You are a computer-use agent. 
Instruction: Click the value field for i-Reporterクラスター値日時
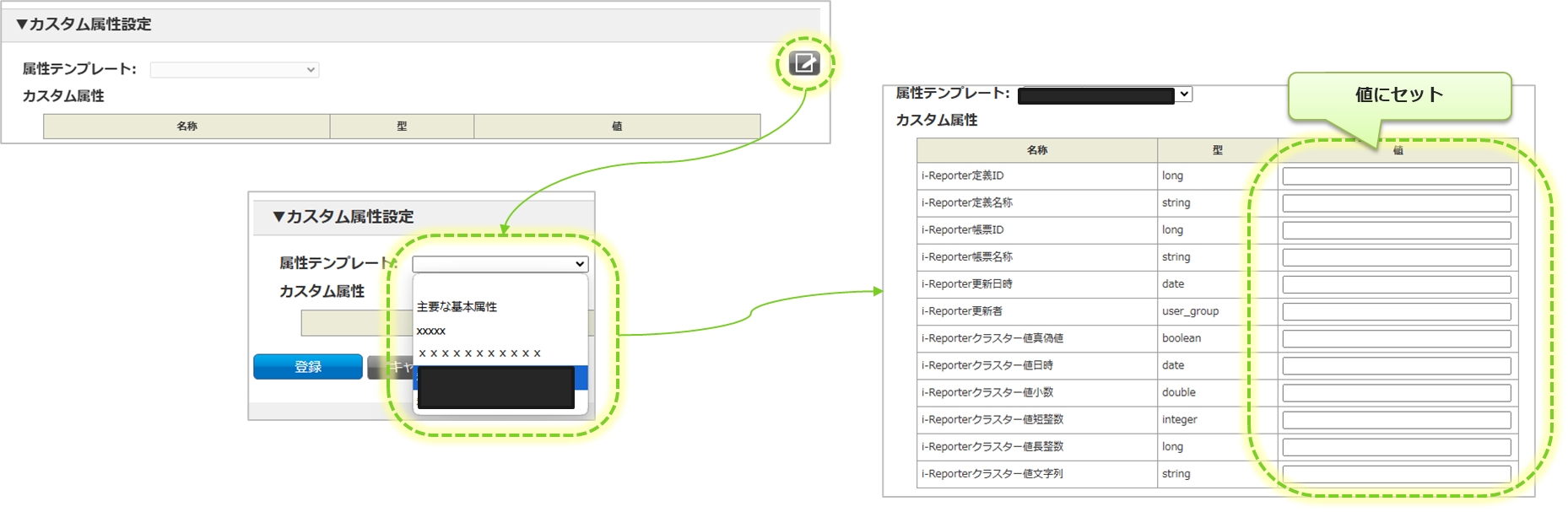pyautogui.click(x=1397, y=365)
